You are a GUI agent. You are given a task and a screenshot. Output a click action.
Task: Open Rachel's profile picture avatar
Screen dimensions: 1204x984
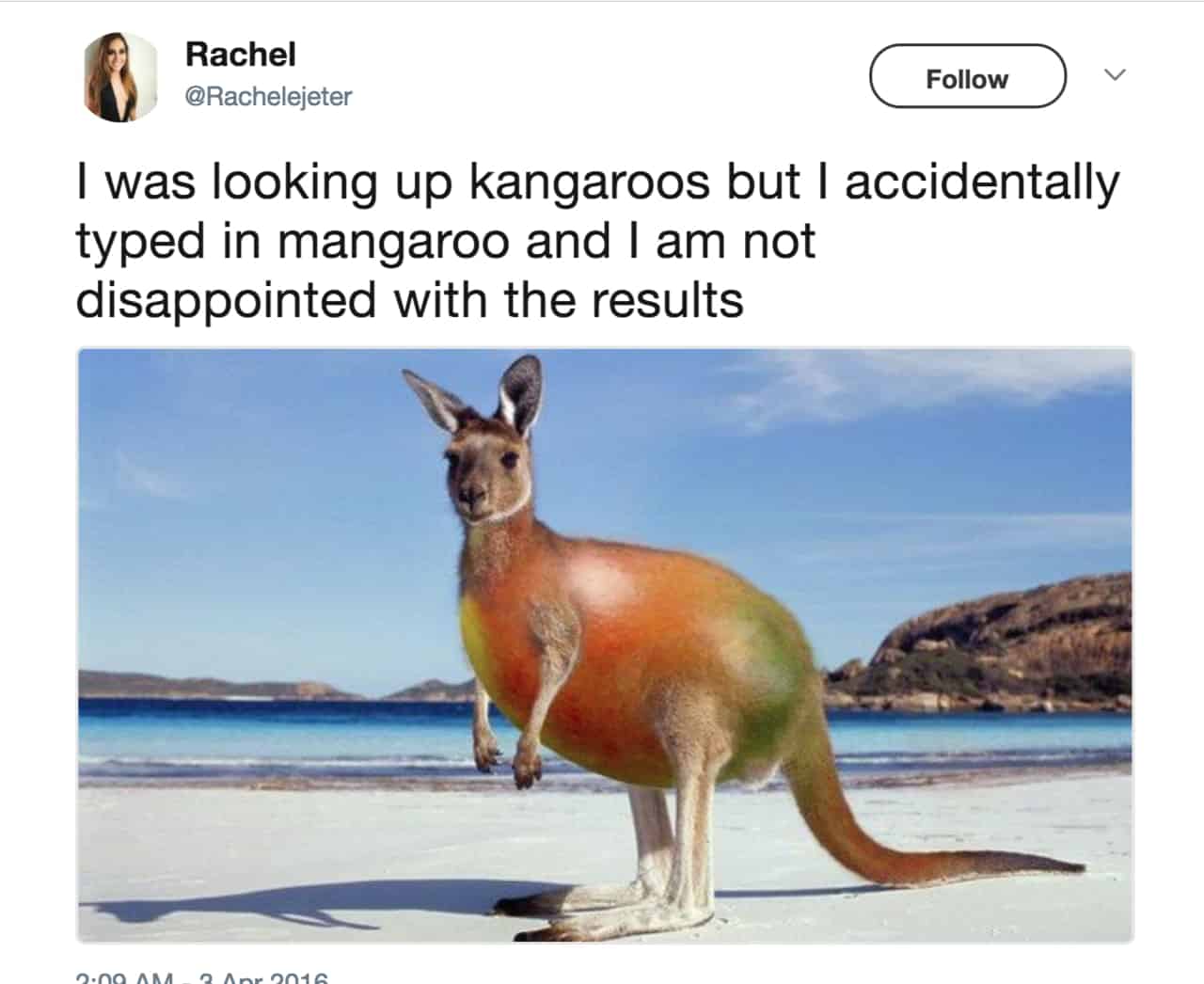pos(121,76)
